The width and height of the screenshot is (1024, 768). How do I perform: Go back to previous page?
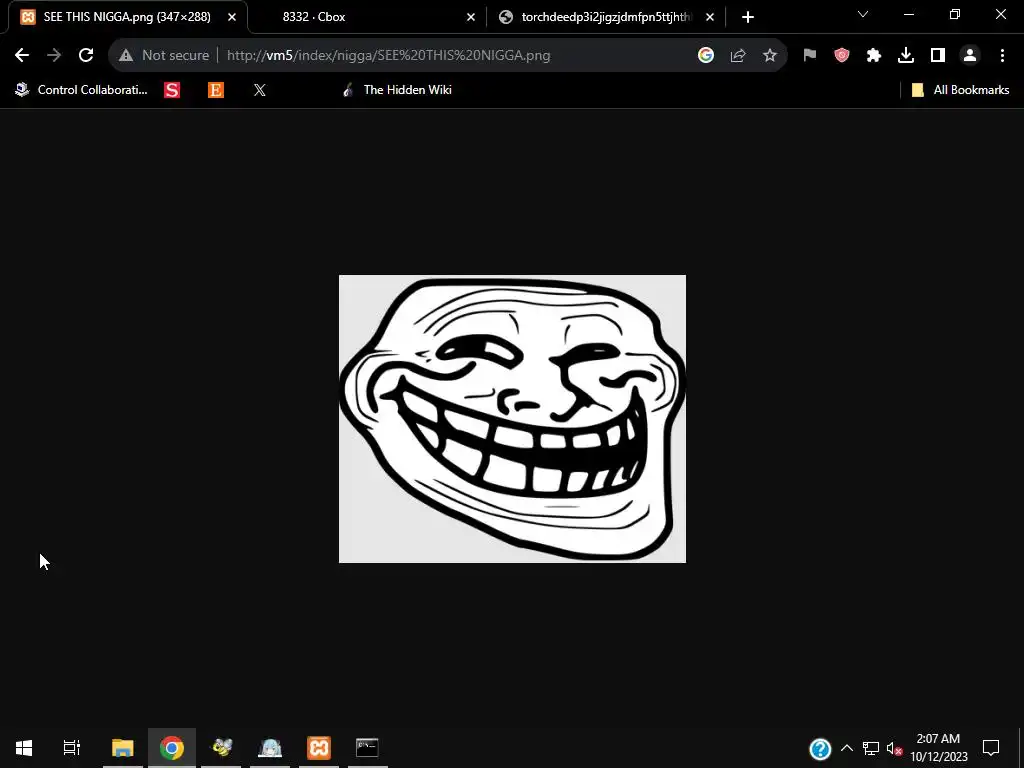[x=22, y=56]
